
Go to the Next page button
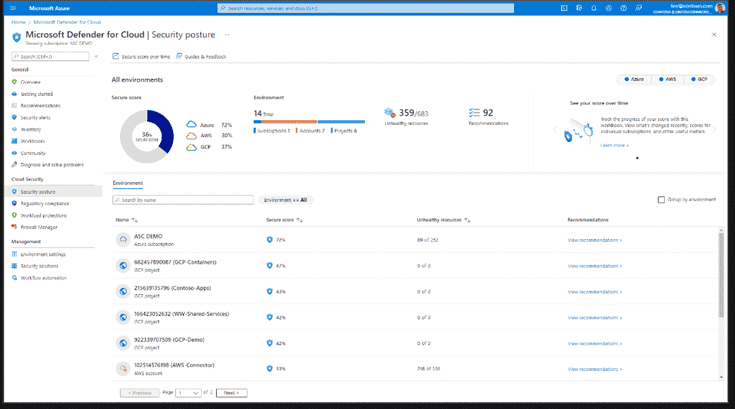pyautogui.click(x=232, y=393)
